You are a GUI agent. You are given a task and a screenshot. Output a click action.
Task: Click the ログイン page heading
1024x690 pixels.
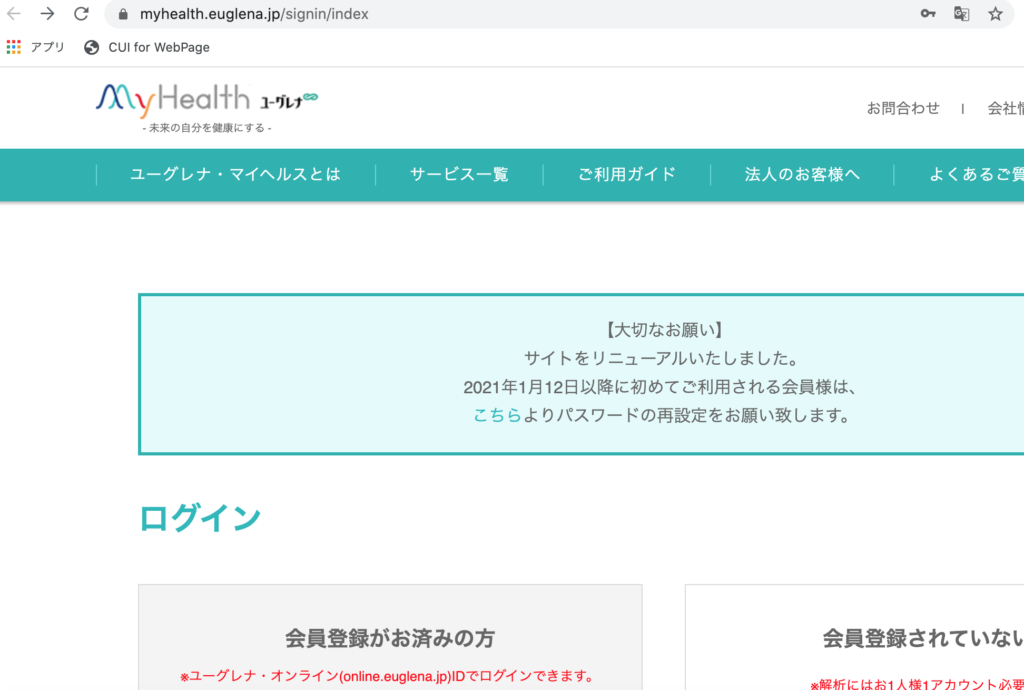(200, 518)
